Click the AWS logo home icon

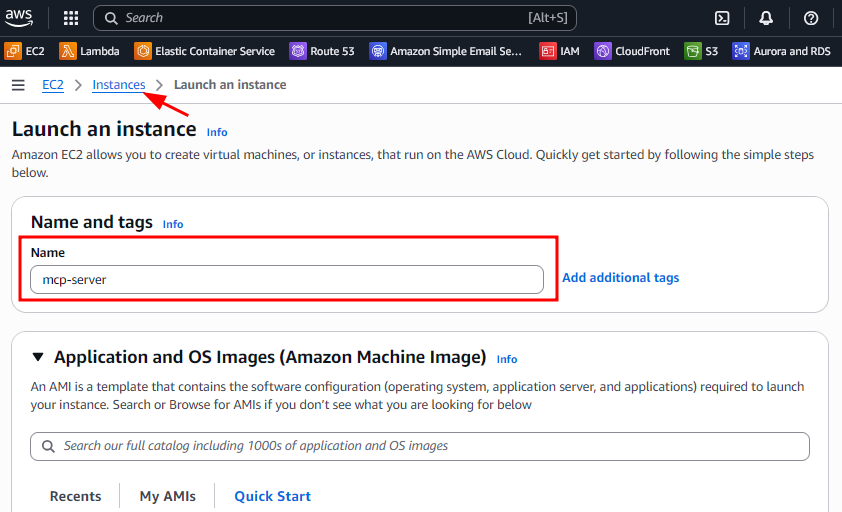[x=19, y=17]
